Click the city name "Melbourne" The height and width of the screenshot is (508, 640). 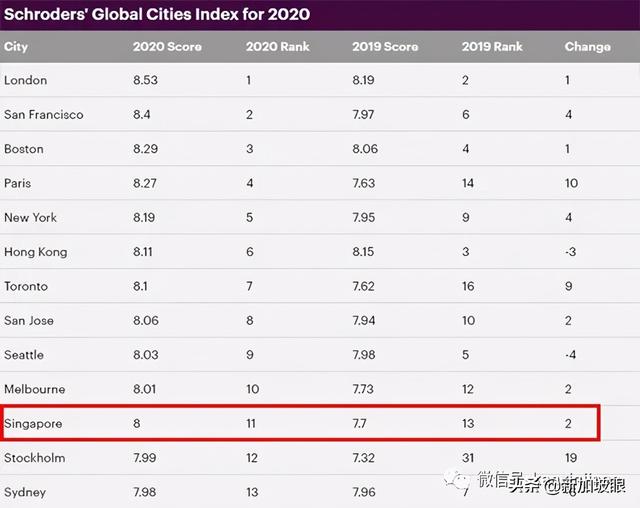pyautogui.click(x=35, y=389)
